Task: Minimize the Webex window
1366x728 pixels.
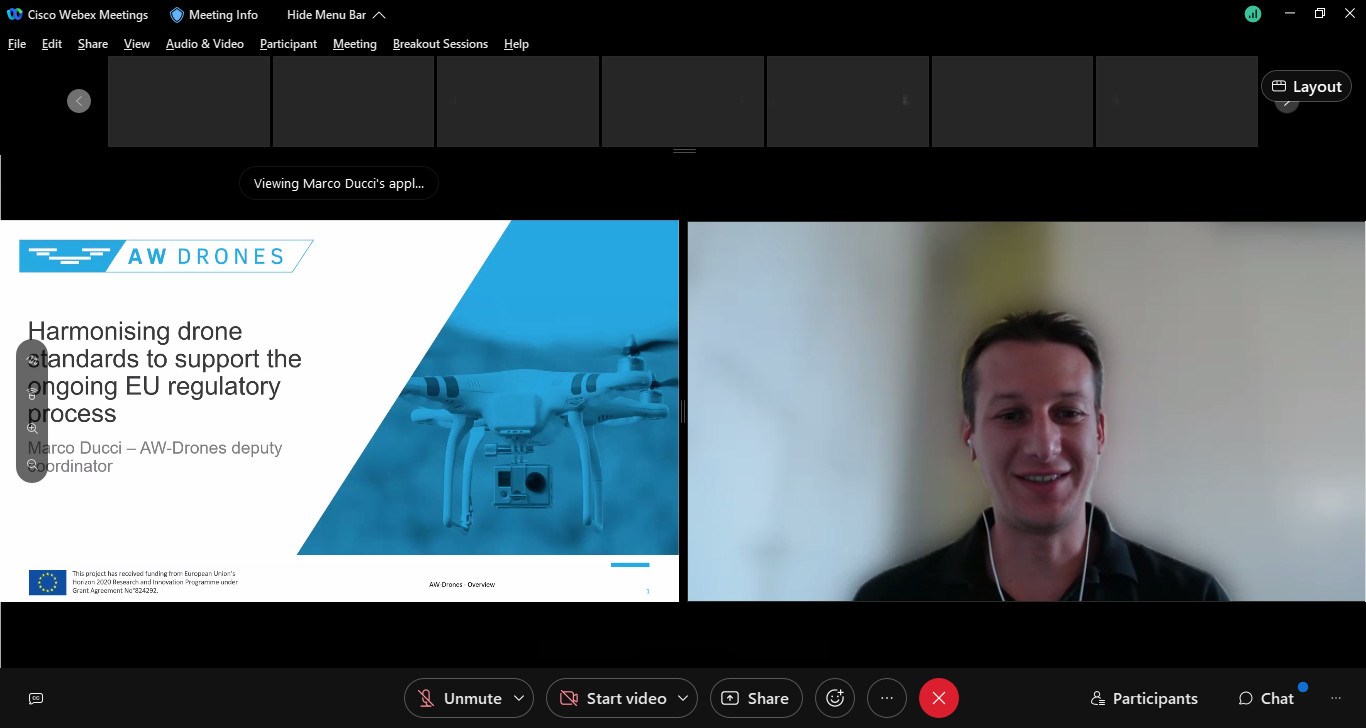Action: tap(1289, 14)
